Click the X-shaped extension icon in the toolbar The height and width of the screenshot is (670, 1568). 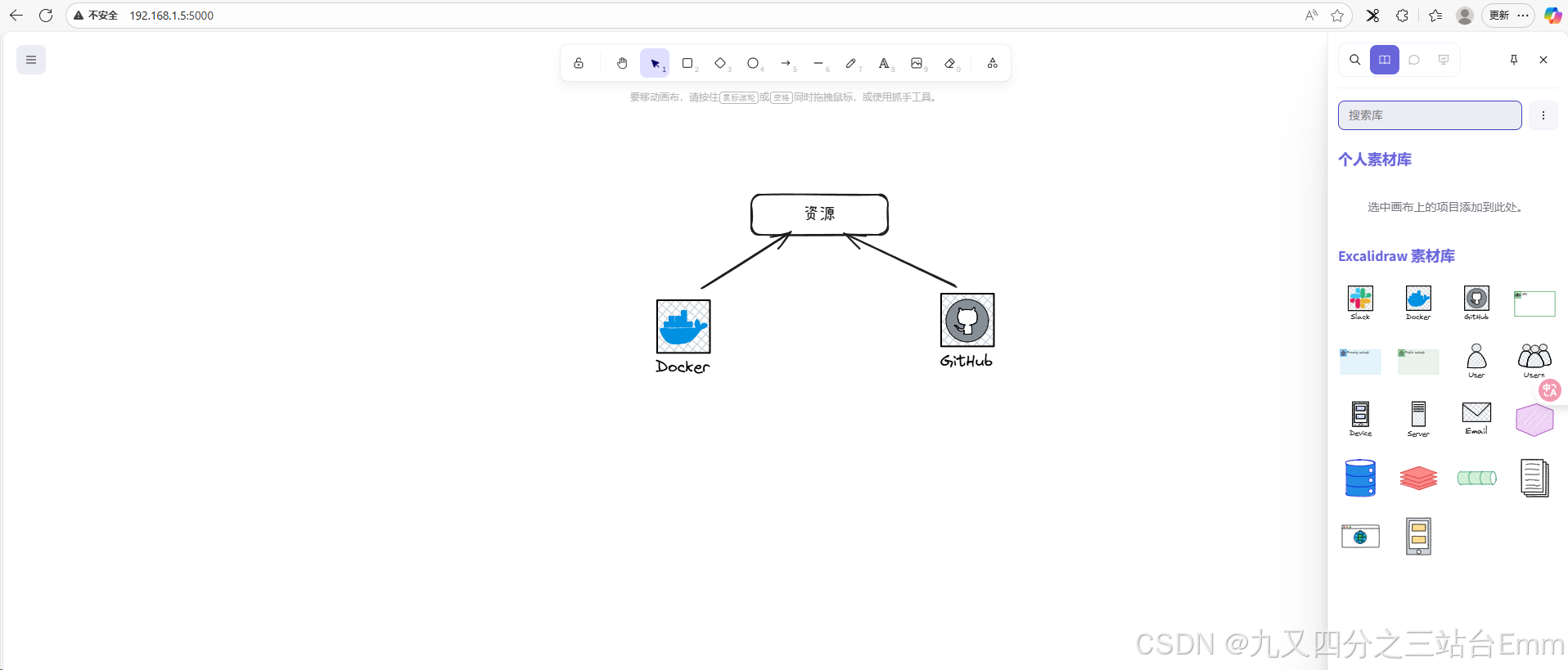[1372, 16]
